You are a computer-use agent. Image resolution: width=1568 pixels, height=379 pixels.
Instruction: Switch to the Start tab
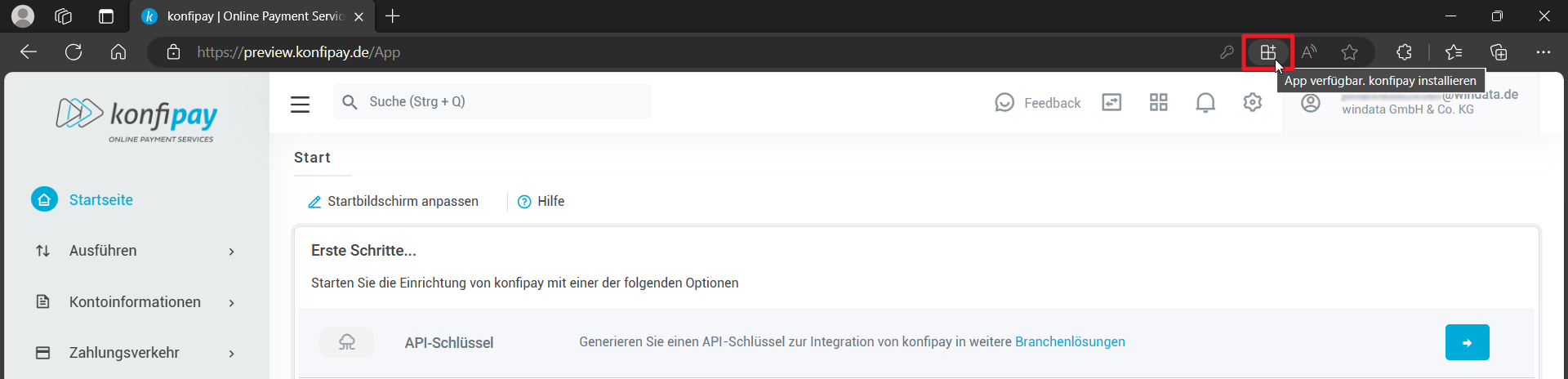coord(312,158)
